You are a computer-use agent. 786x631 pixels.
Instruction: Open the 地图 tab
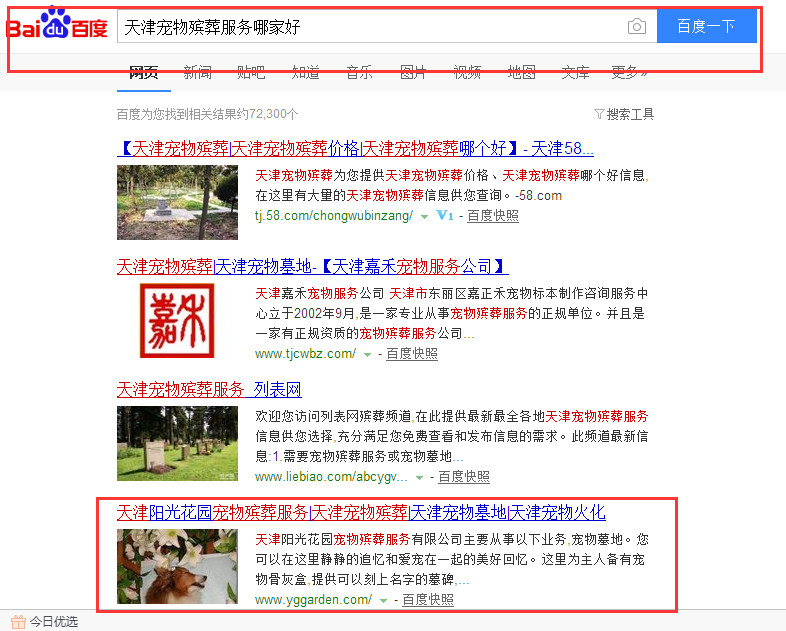coord(521,72)
